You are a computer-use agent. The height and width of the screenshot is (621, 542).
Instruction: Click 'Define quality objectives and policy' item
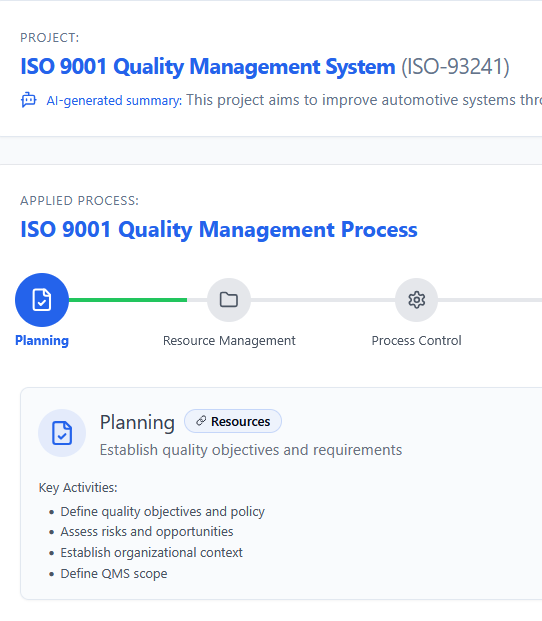point(162,512)
